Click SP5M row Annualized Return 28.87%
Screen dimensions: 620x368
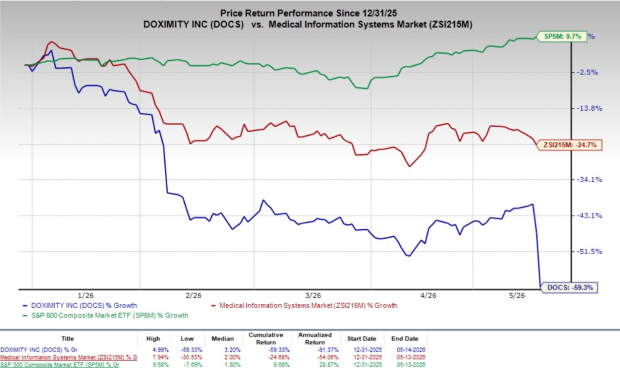click(x=329, y=364)
